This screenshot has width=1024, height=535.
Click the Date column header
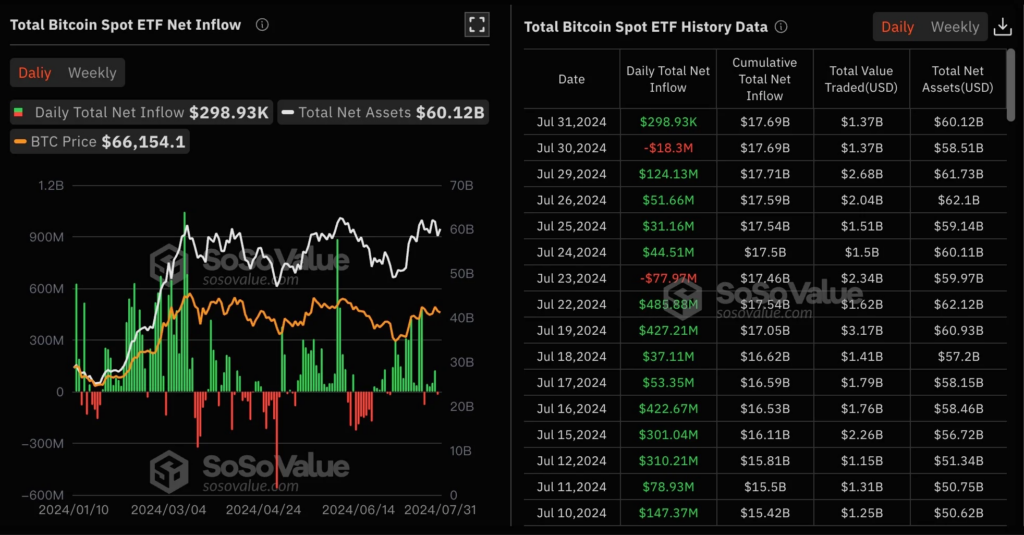coord(571,79)
